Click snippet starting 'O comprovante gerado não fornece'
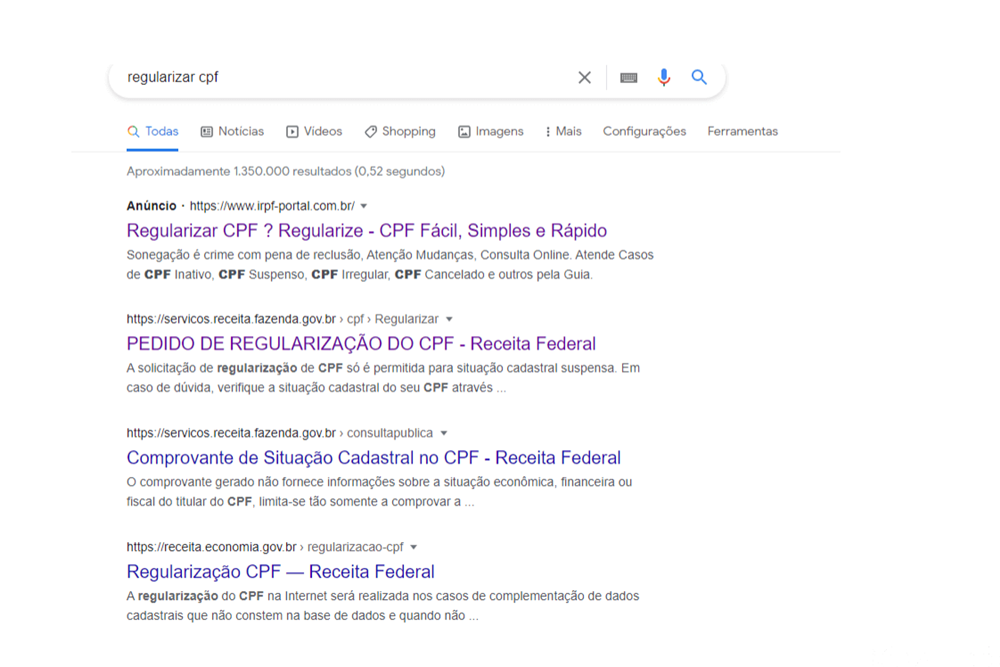Screen dimensions: 1000x667 (379, 492)
